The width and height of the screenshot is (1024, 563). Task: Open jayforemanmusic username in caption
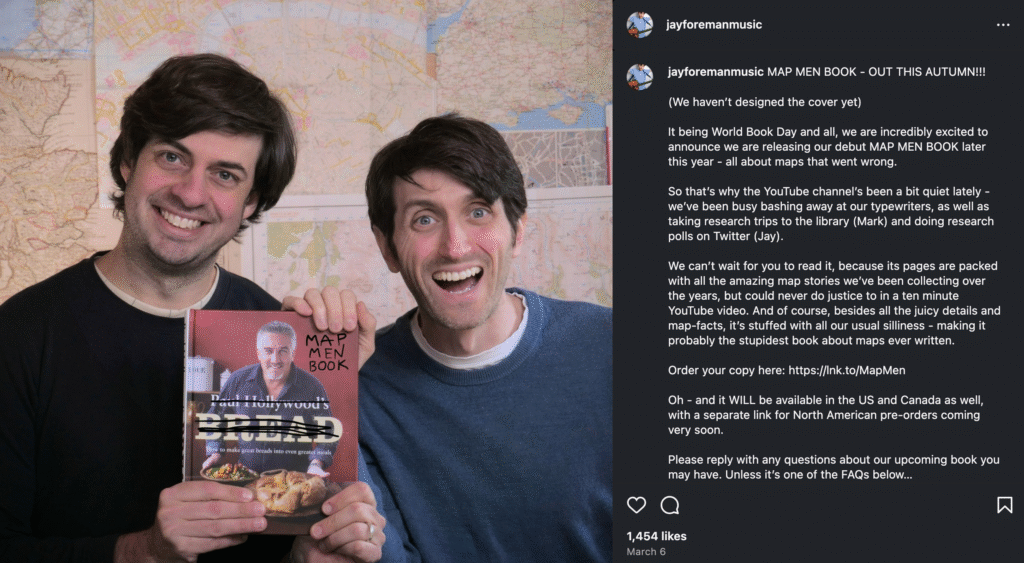point(716,72)
